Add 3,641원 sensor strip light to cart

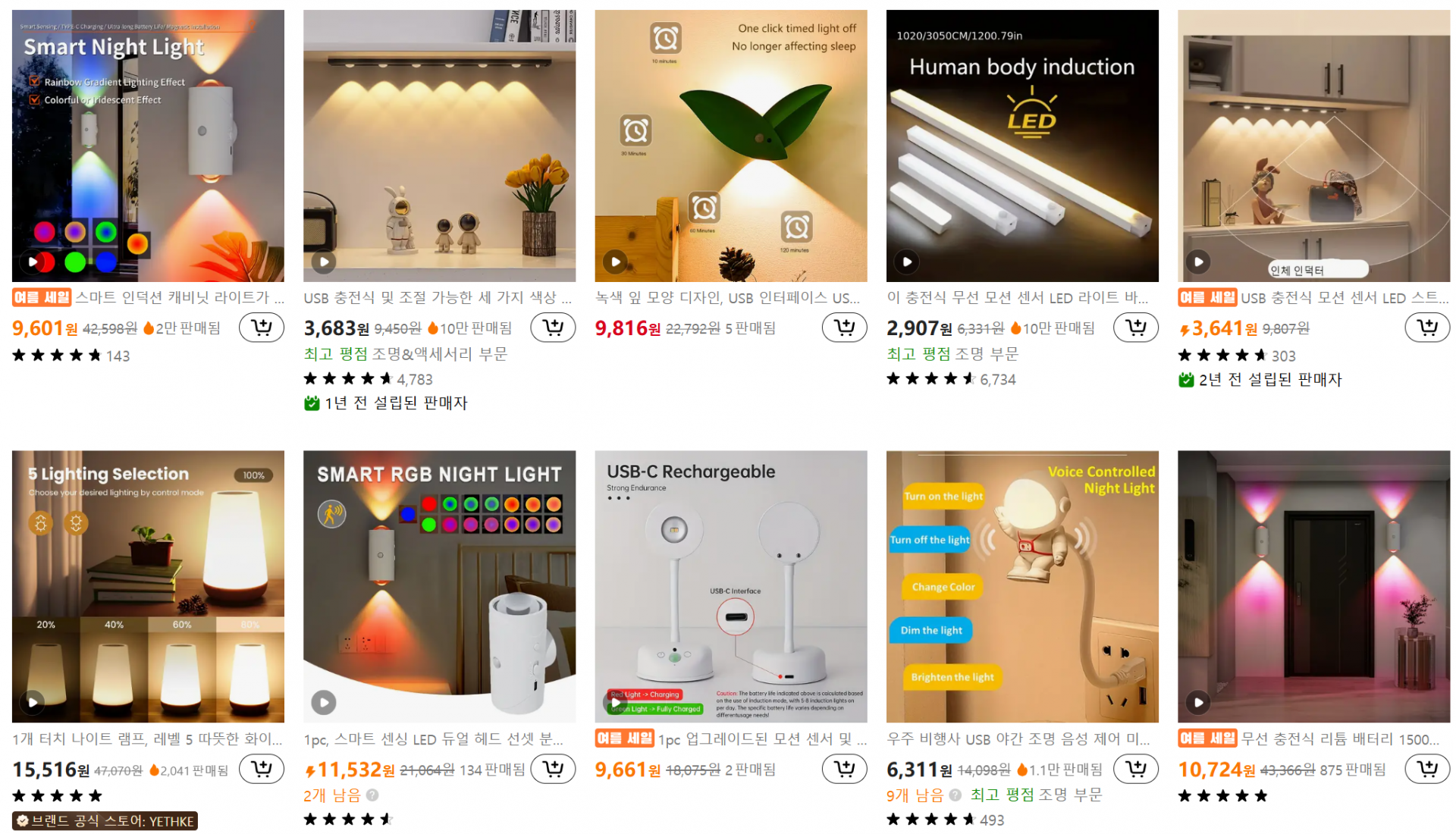[1427, 328]
